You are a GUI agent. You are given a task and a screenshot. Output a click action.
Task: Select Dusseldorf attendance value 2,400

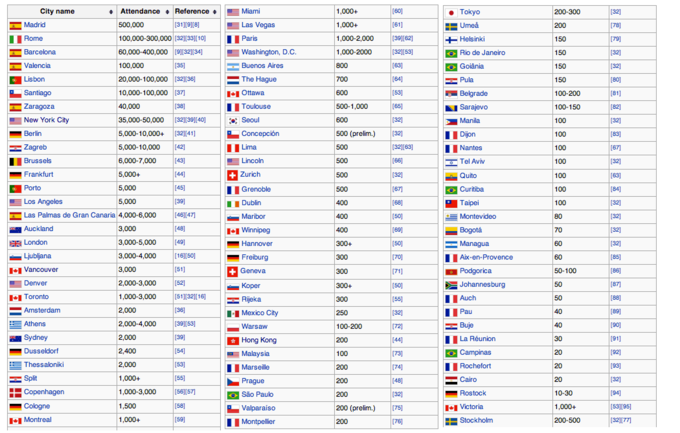pyautogui.click(x=127, y=351)
